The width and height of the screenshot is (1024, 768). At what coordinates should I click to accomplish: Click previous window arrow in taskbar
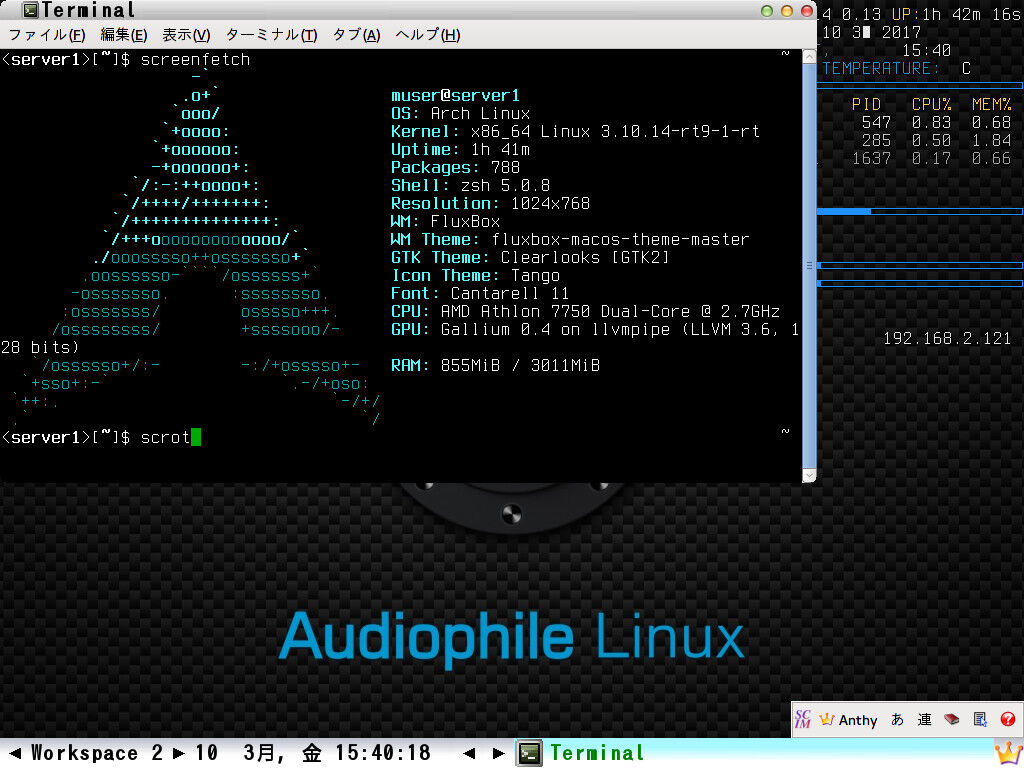(469, 753)
